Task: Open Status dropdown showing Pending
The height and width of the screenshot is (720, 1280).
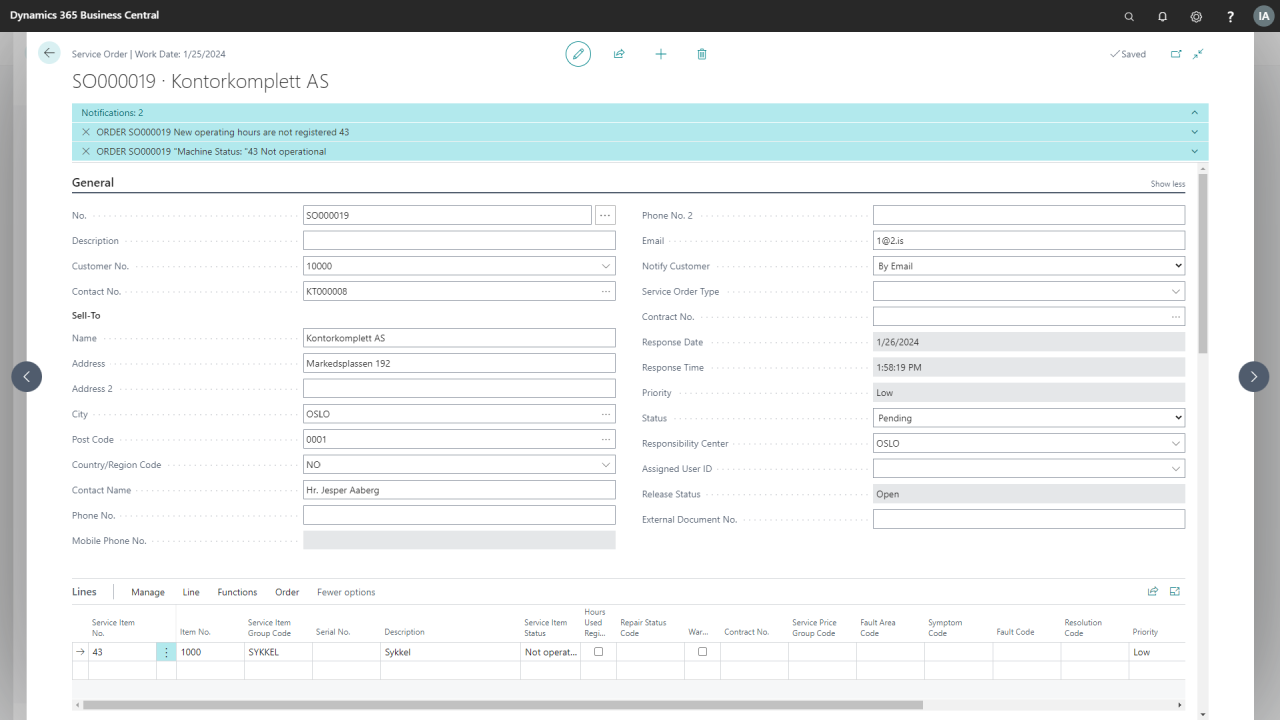Action: (1029, 418)
